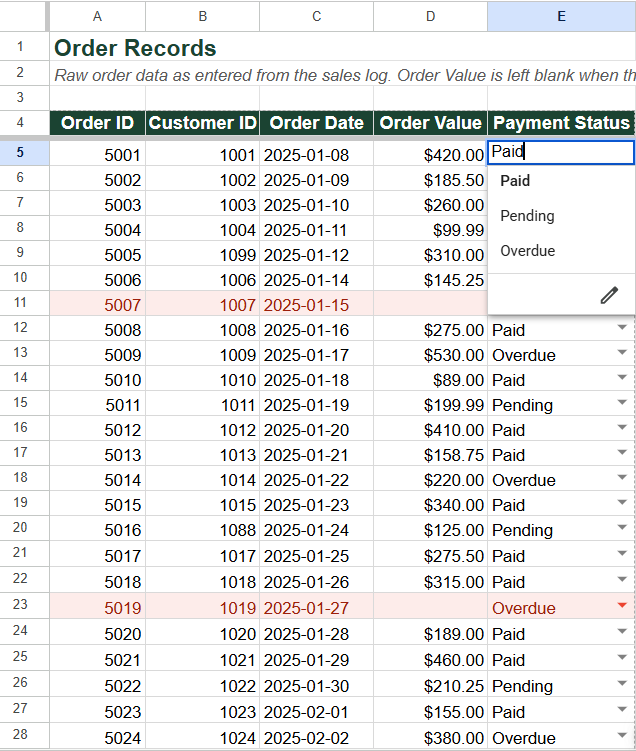Expand status dropdown arrow for order 5024
Image resolution: width=636 pixels, height=751 pixels.
(622, 735)
